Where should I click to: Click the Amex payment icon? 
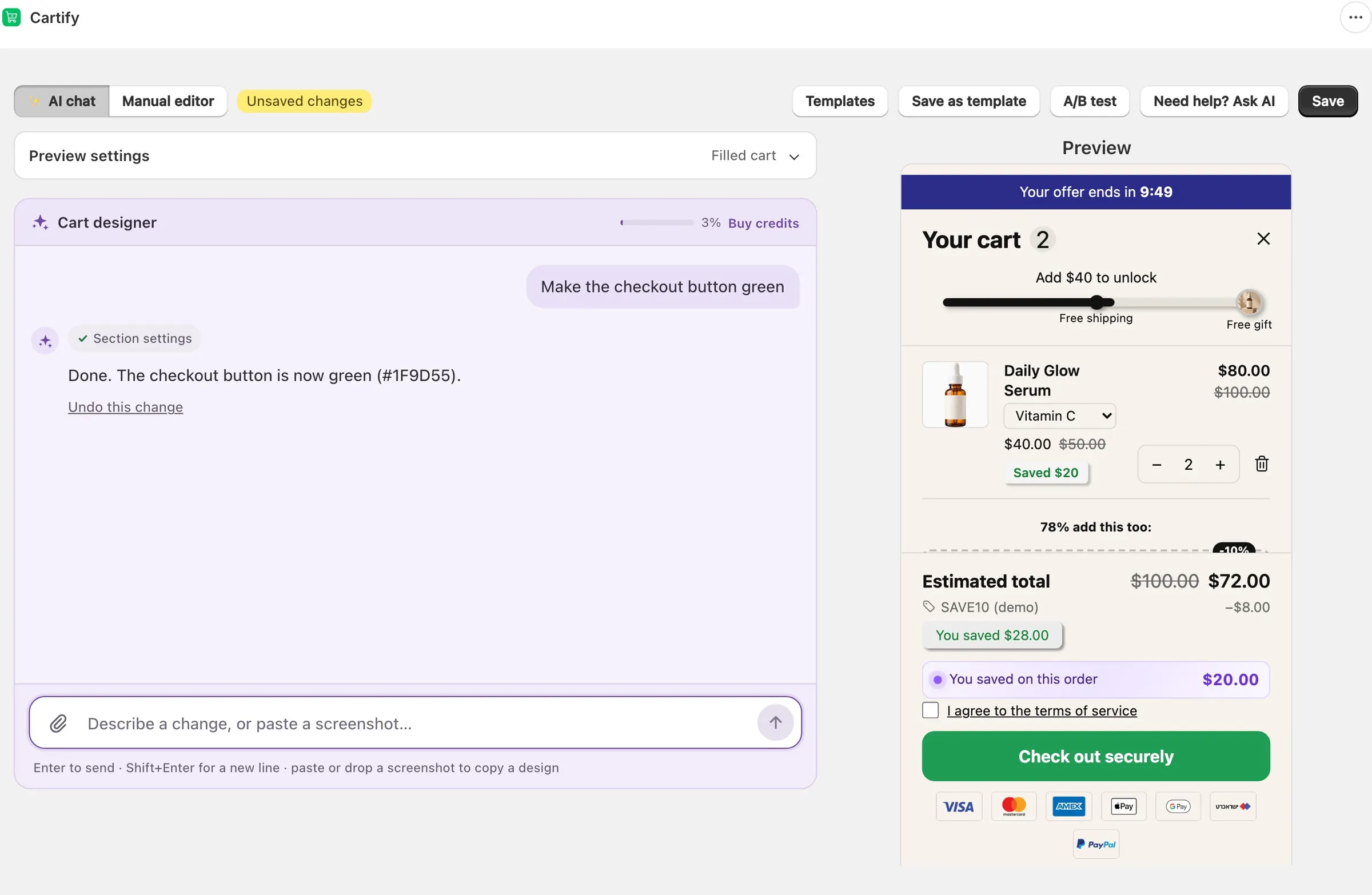(x=1068, y=806)
